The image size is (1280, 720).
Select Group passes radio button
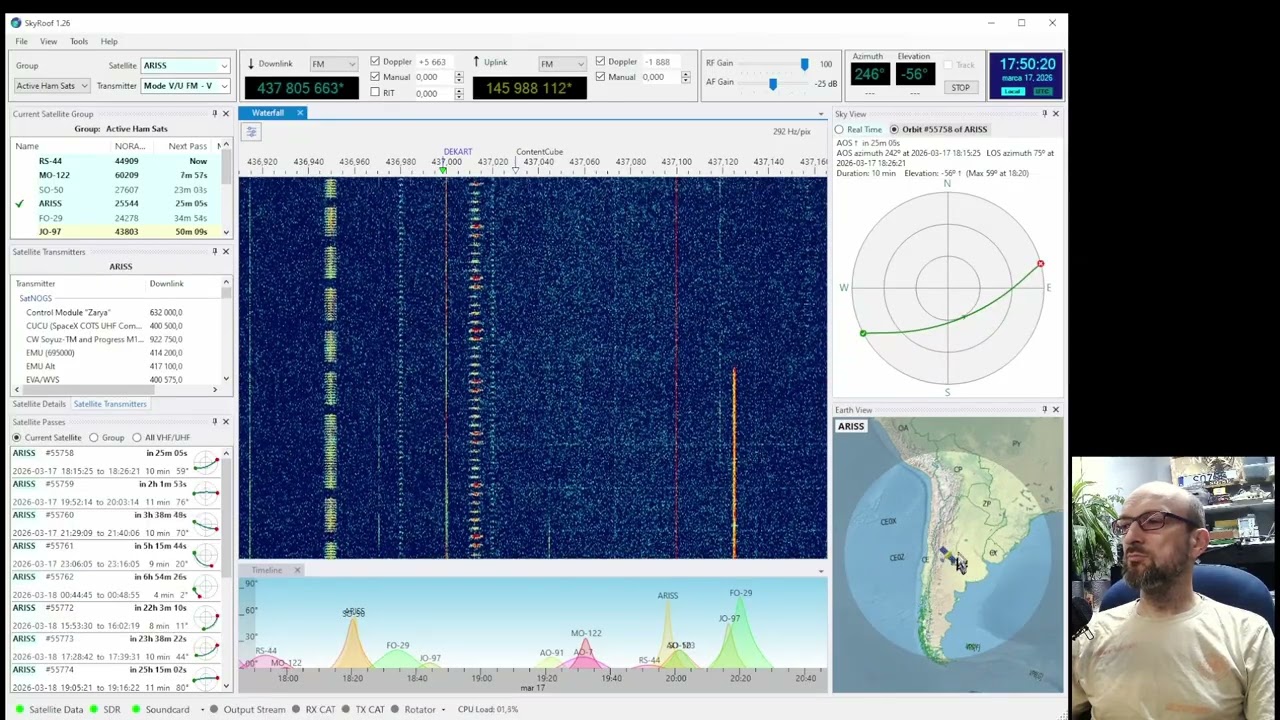94,438
